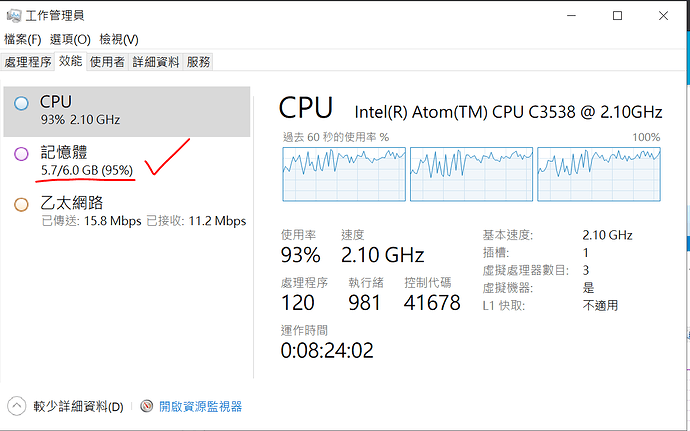Click the first CPU usage graph

coord(344,174)
